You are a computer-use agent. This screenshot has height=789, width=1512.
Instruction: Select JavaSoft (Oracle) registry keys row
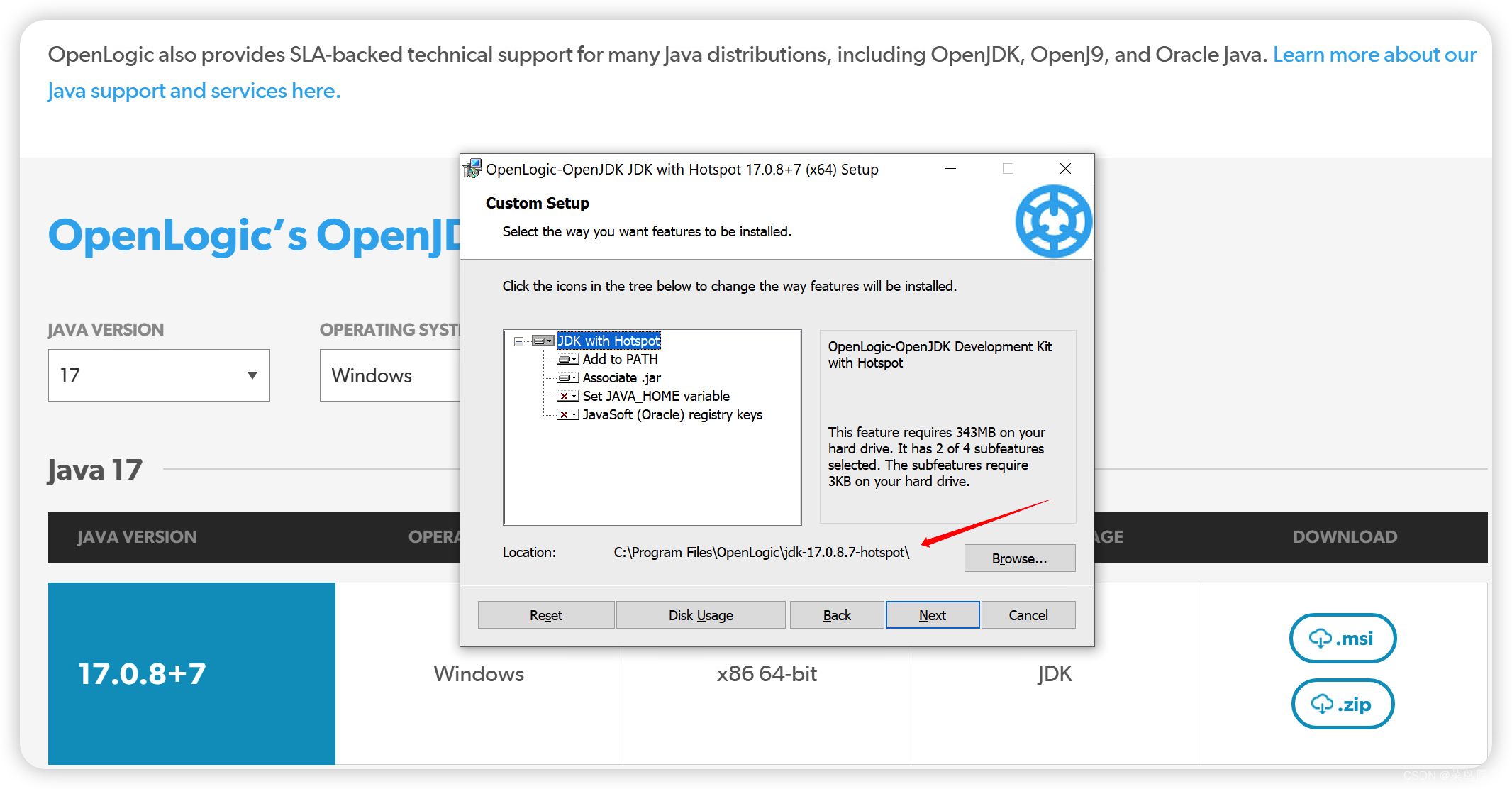pyautogui.click(x=672, y=415)
